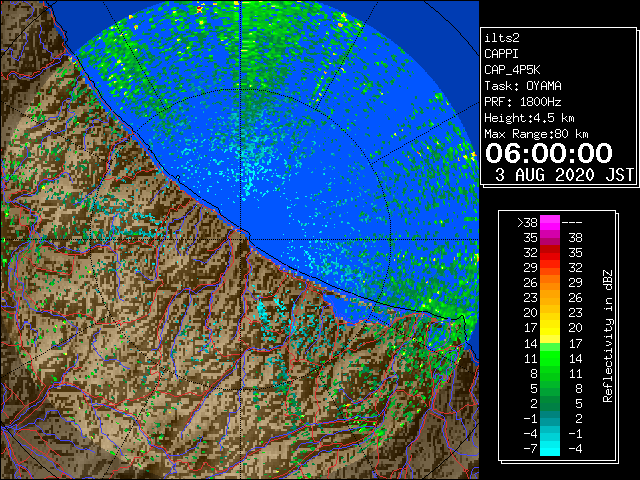Click the CAP_4P5K text
The height and width of the screenshot is (480, 640).
(512, 70)
